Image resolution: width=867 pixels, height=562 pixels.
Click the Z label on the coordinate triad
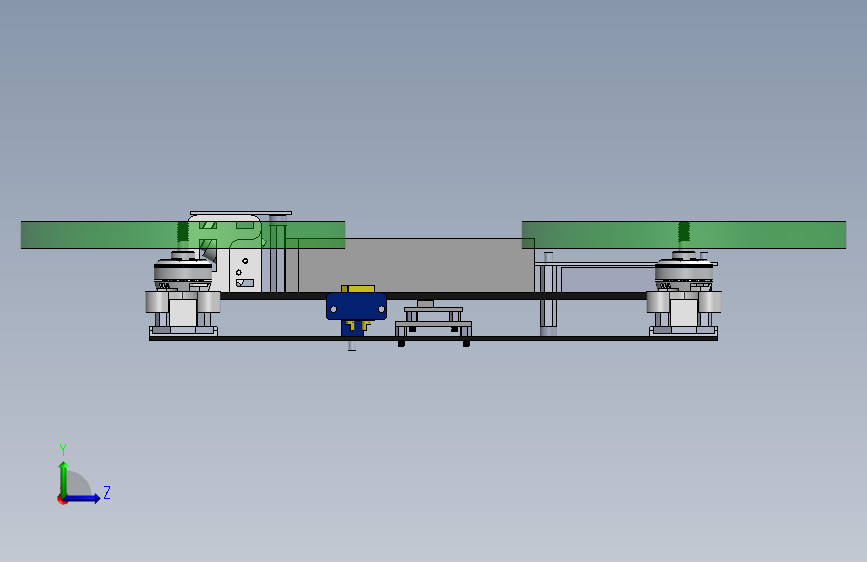coord(107,492)
